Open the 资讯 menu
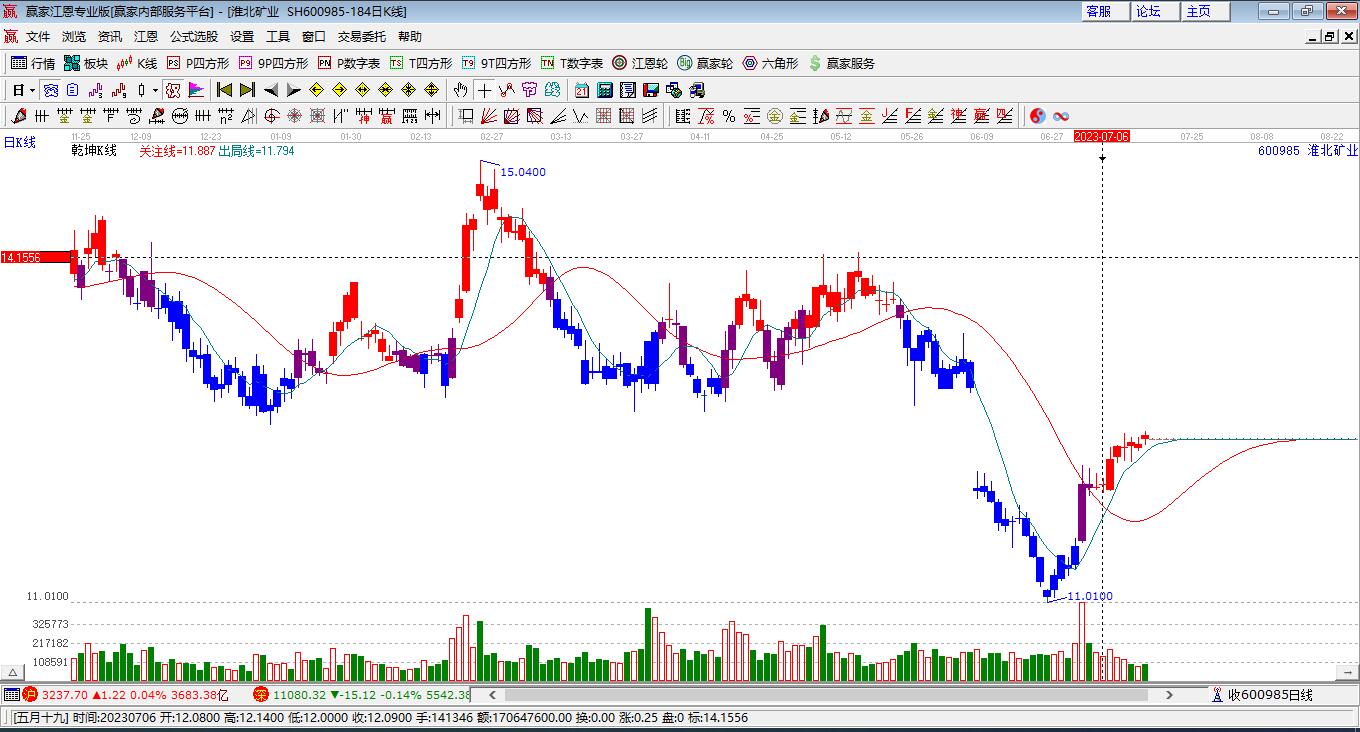 110,36
